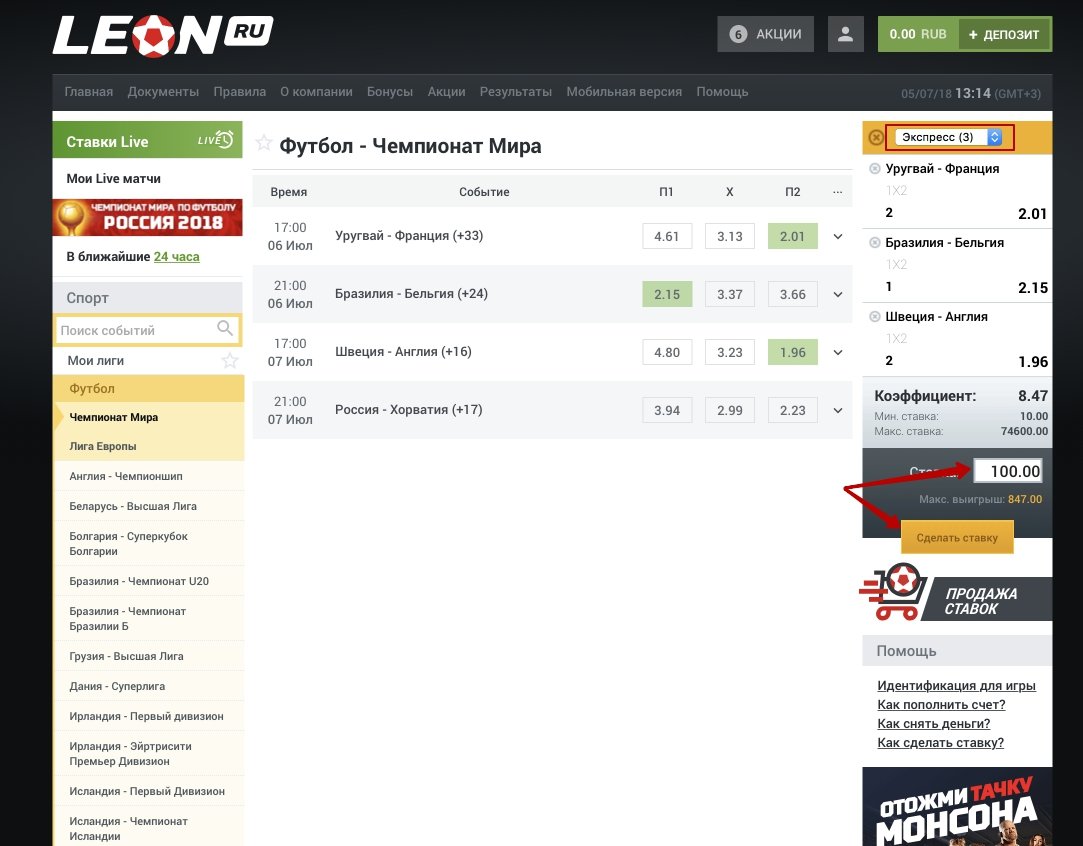This screenshot has width=1083, height=846.
Task: Follow the 24 часа link
Action: [x=177, y=257]
